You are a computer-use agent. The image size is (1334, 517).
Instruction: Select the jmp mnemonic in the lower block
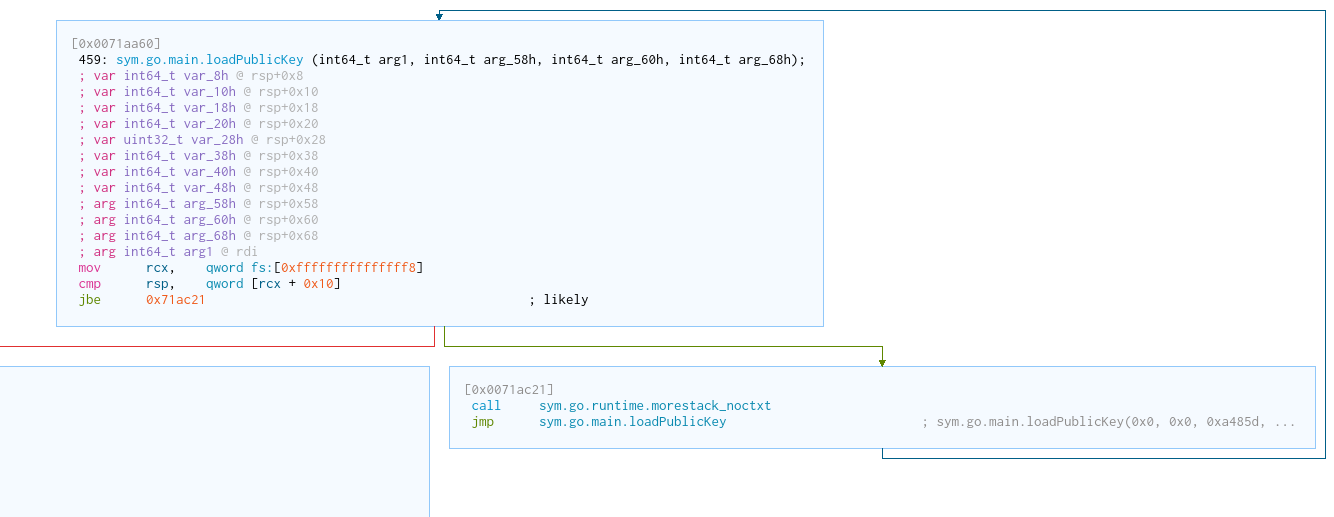pyautogui.click(x=482, y=422)
